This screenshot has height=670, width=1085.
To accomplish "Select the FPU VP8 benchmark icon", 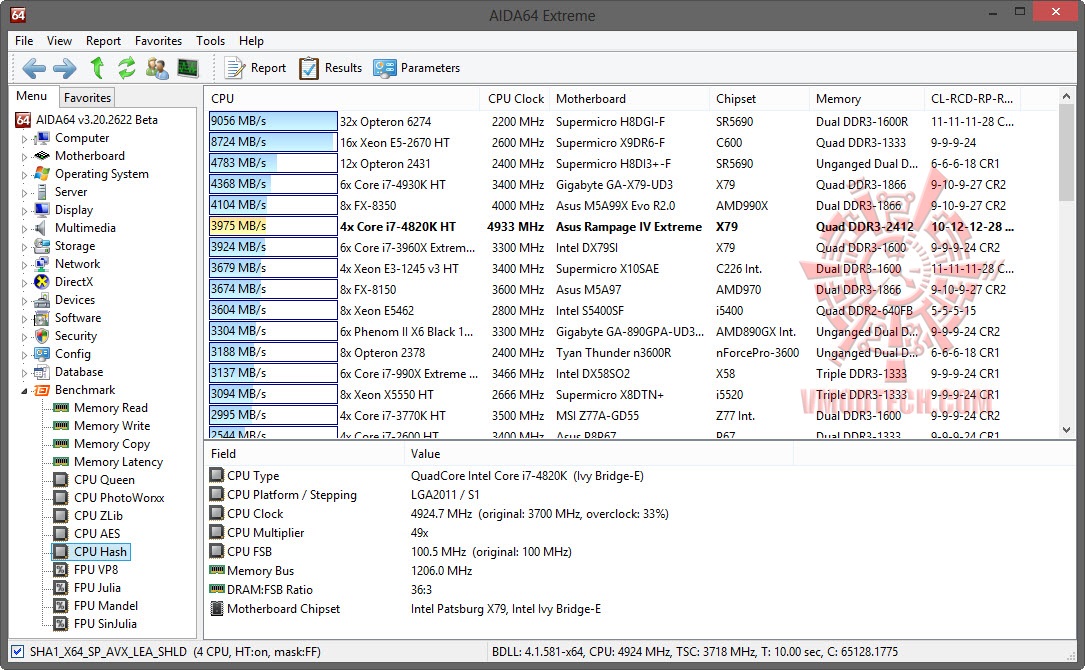I will point(62,570).
